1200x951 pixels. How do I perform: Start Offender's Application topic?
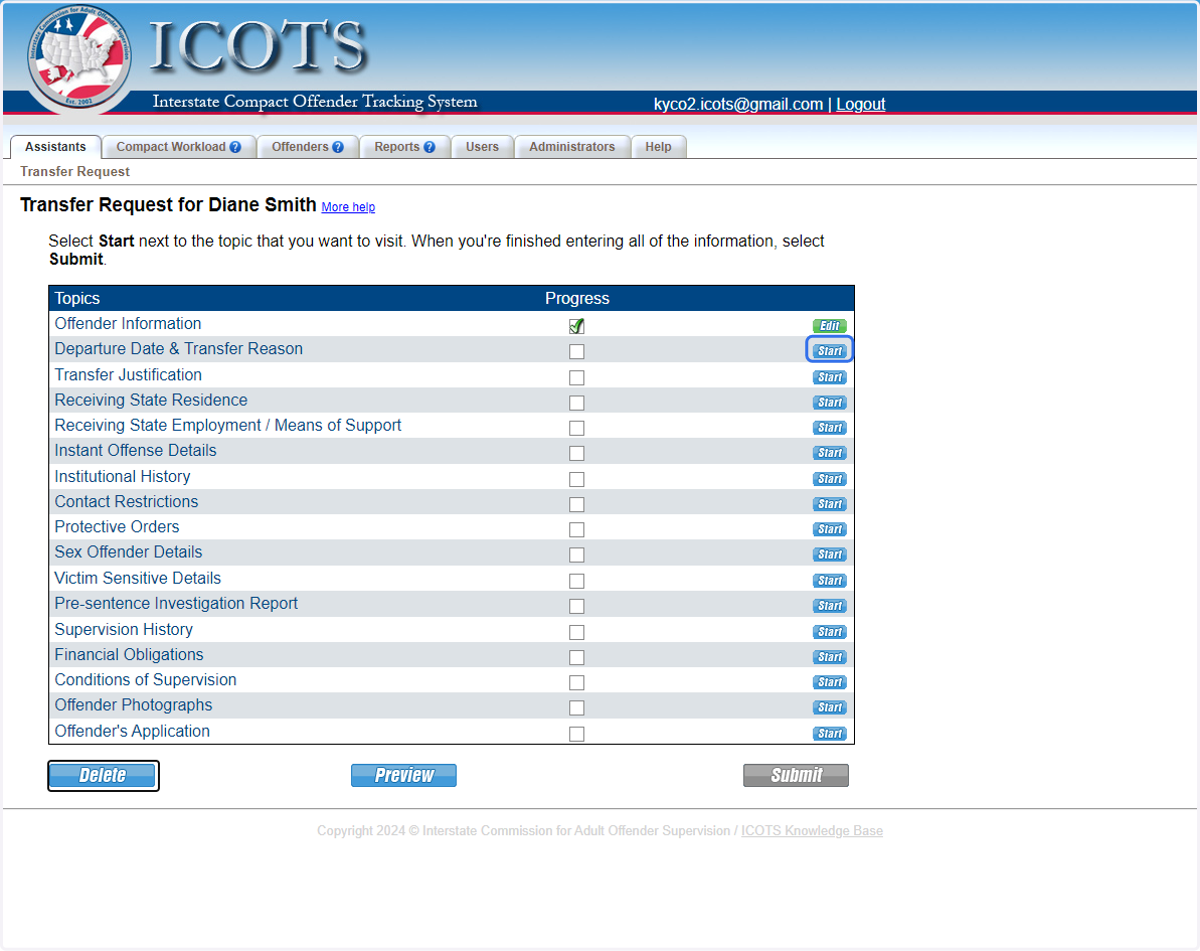pos(829,733)
